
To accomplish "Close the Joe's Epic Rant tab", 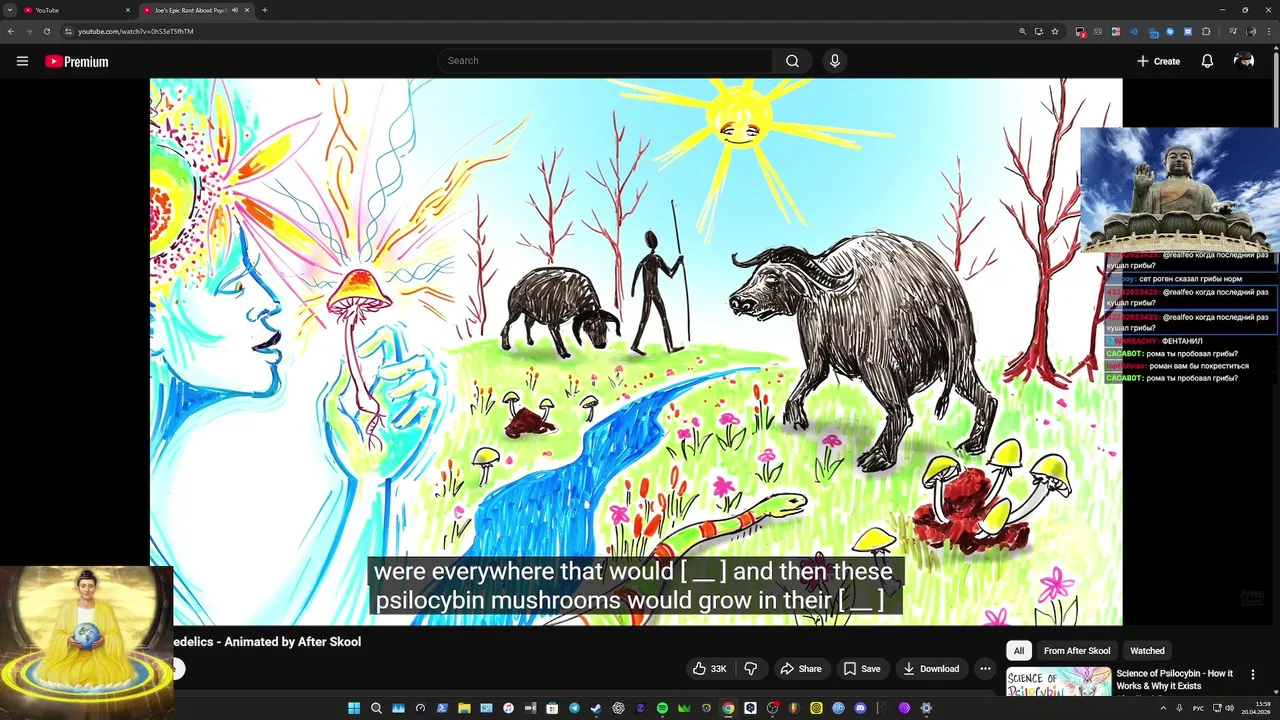I will [x=247, y=10].
